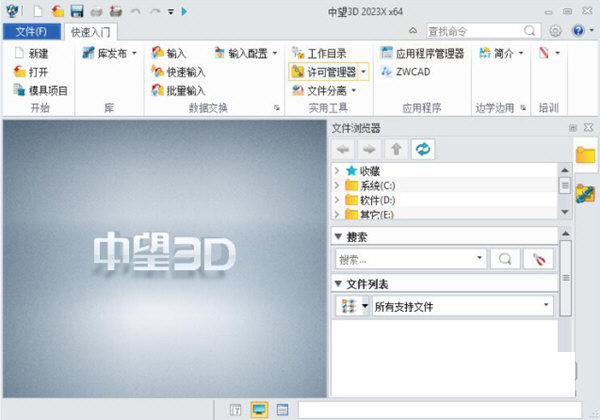Expand the 输入配置 dropdown arrow
Viewport: 600px width, 420px height.
click(x=275, y=53)
